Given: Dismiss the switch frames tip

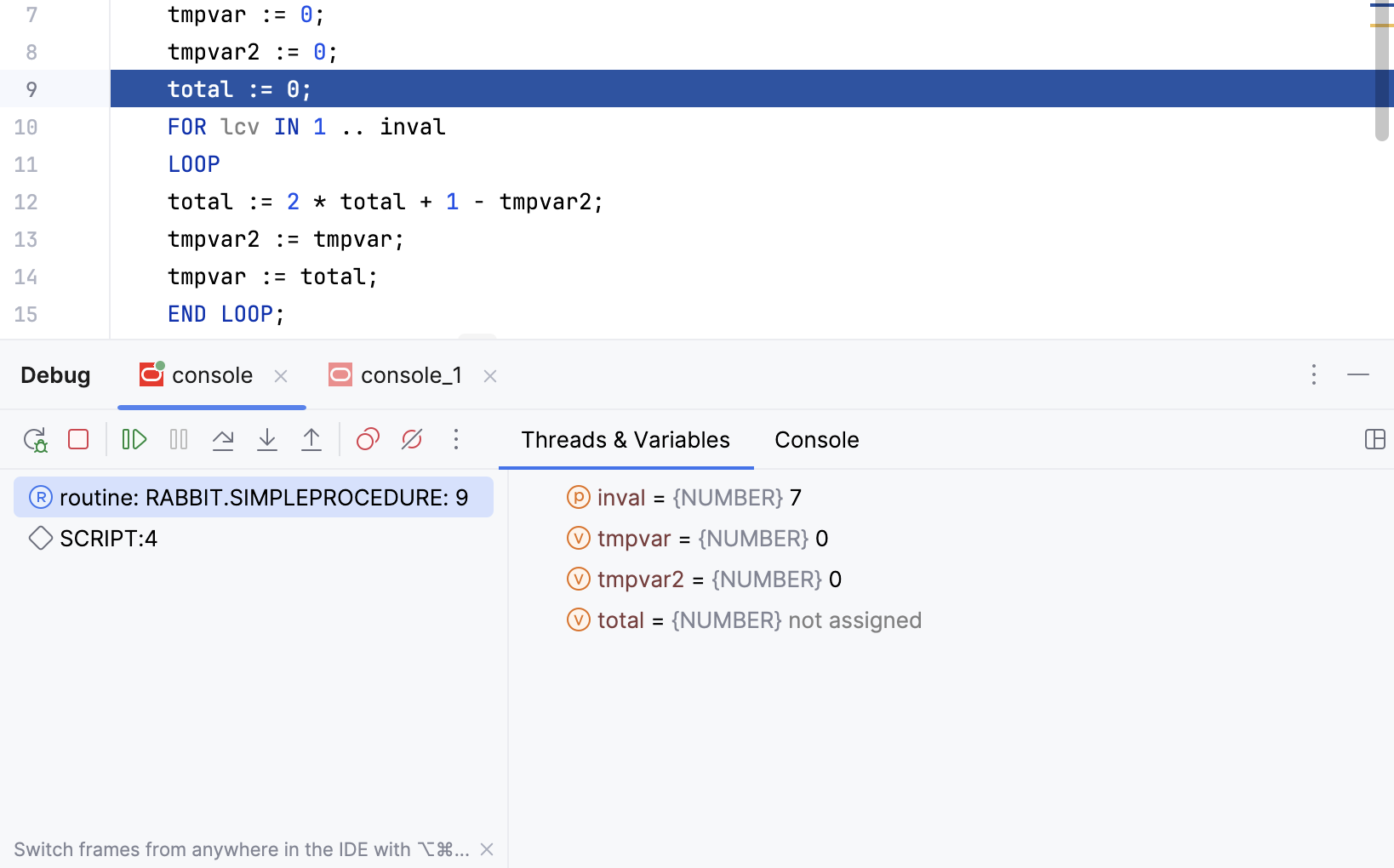Looking at the screenshot, I should 486,848.
